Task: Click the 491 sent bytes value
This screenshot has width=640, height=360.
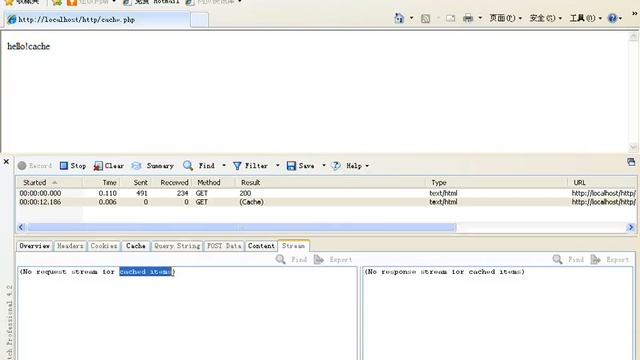Action: coord(142,193)
